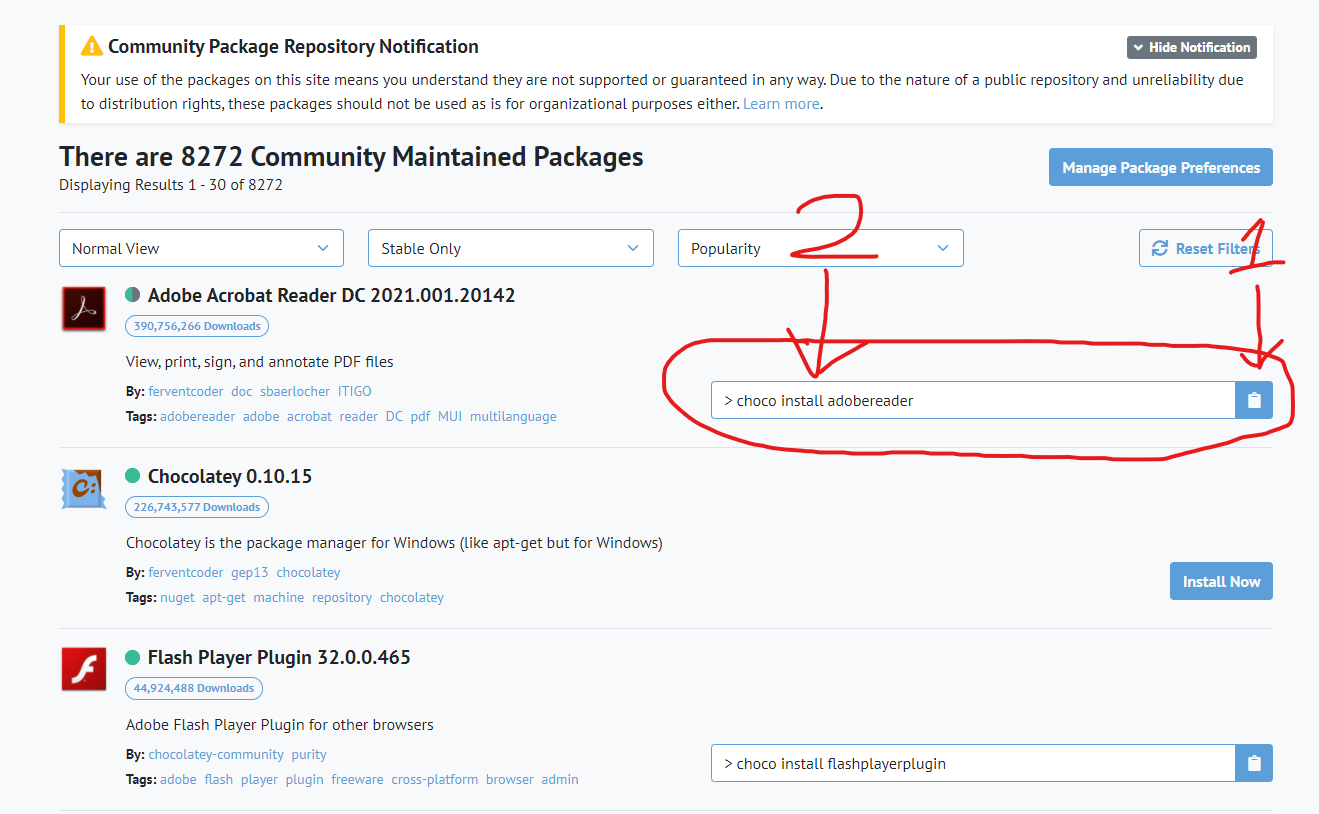Click the adobereader tag

tap(198, 416)
